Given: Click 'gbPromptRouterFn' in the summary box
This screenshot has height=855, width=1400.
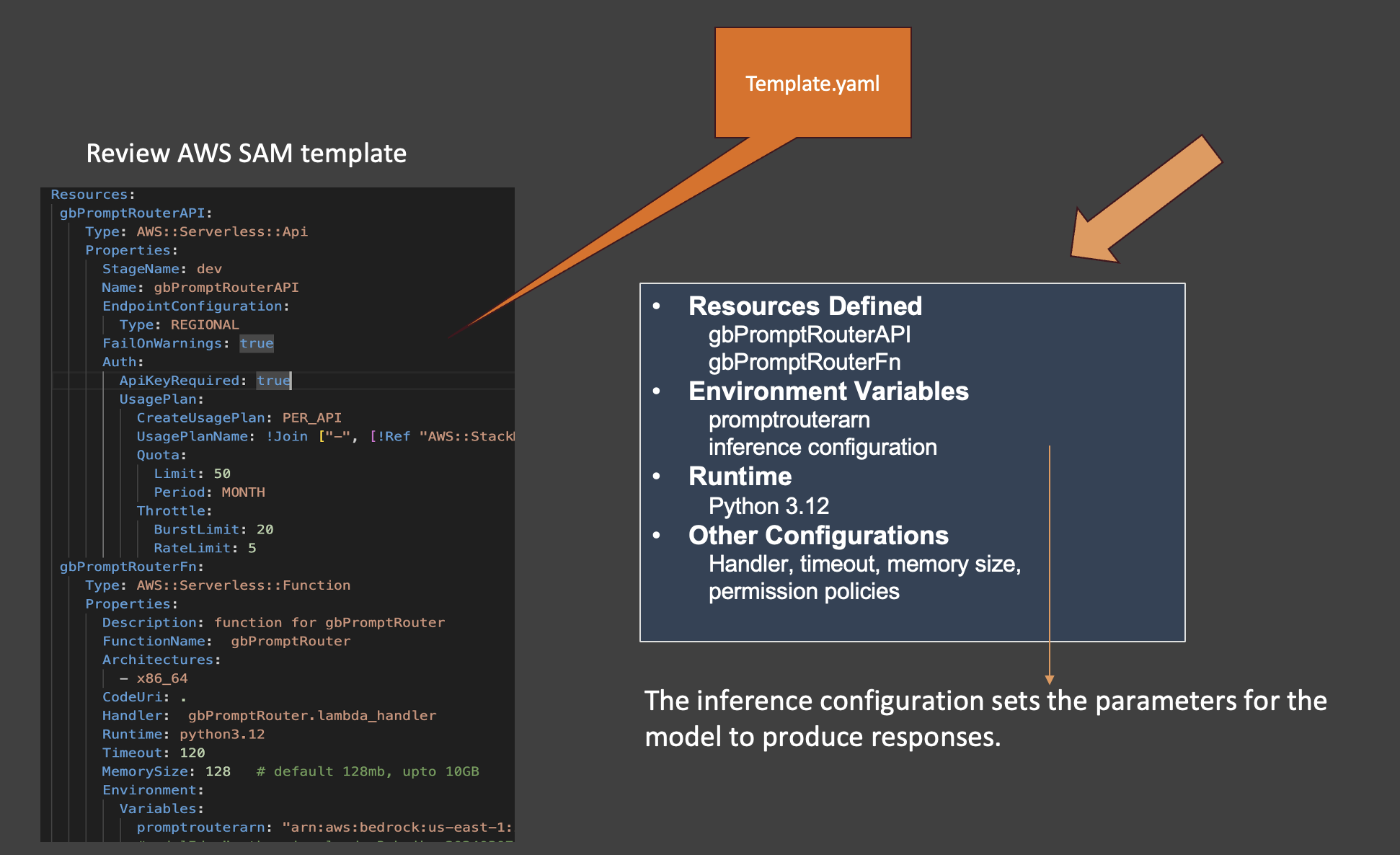Looking at the screenshot, I should click(x=805, y=362).
